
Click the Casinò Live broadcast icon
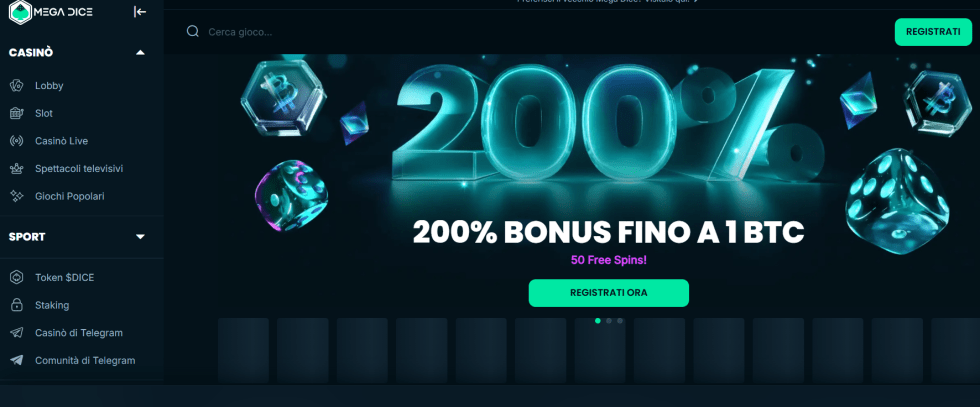coord(16,141)
